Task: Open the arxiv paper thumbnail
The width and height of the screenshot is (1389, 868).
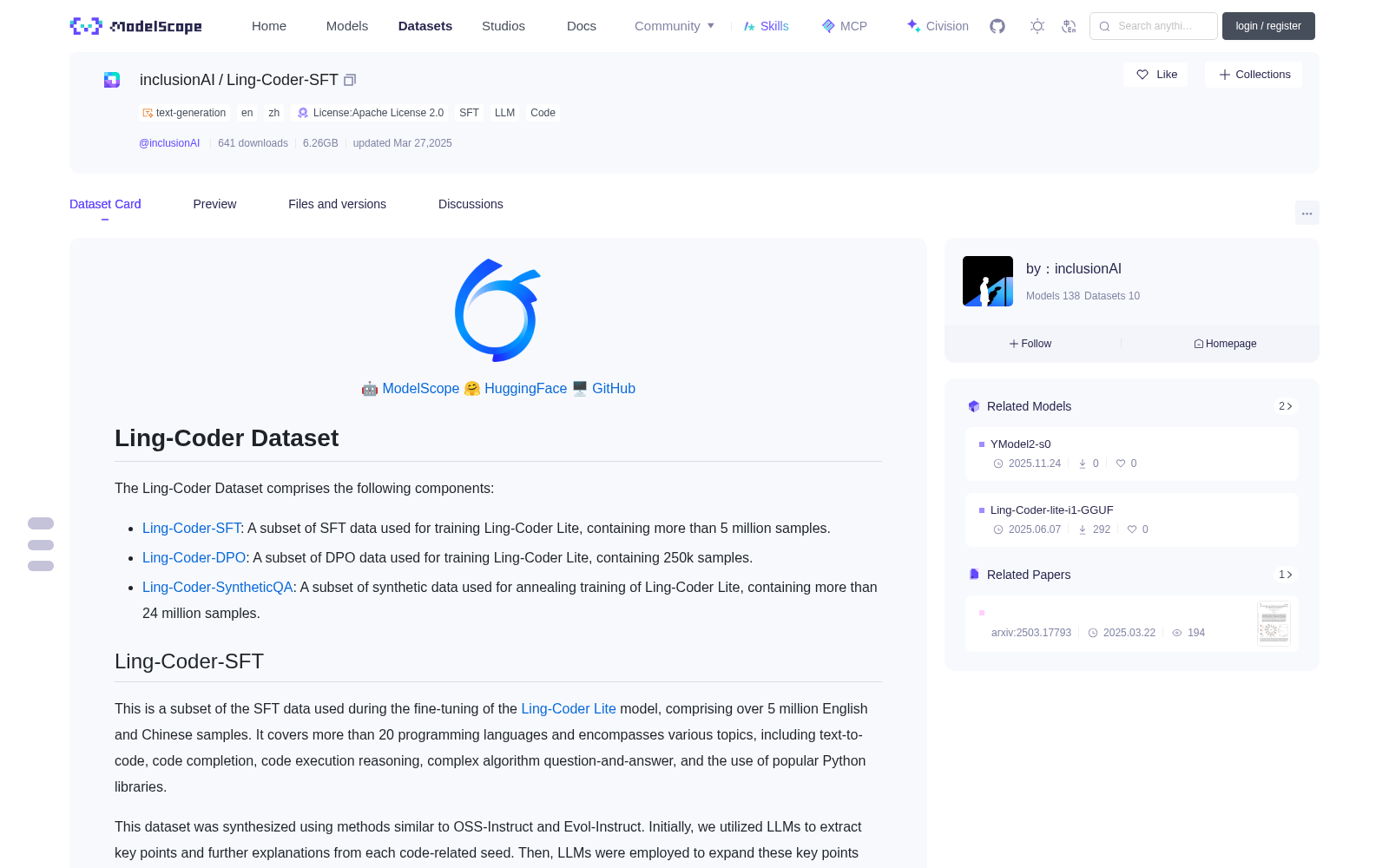Action: pos(1274,623)
